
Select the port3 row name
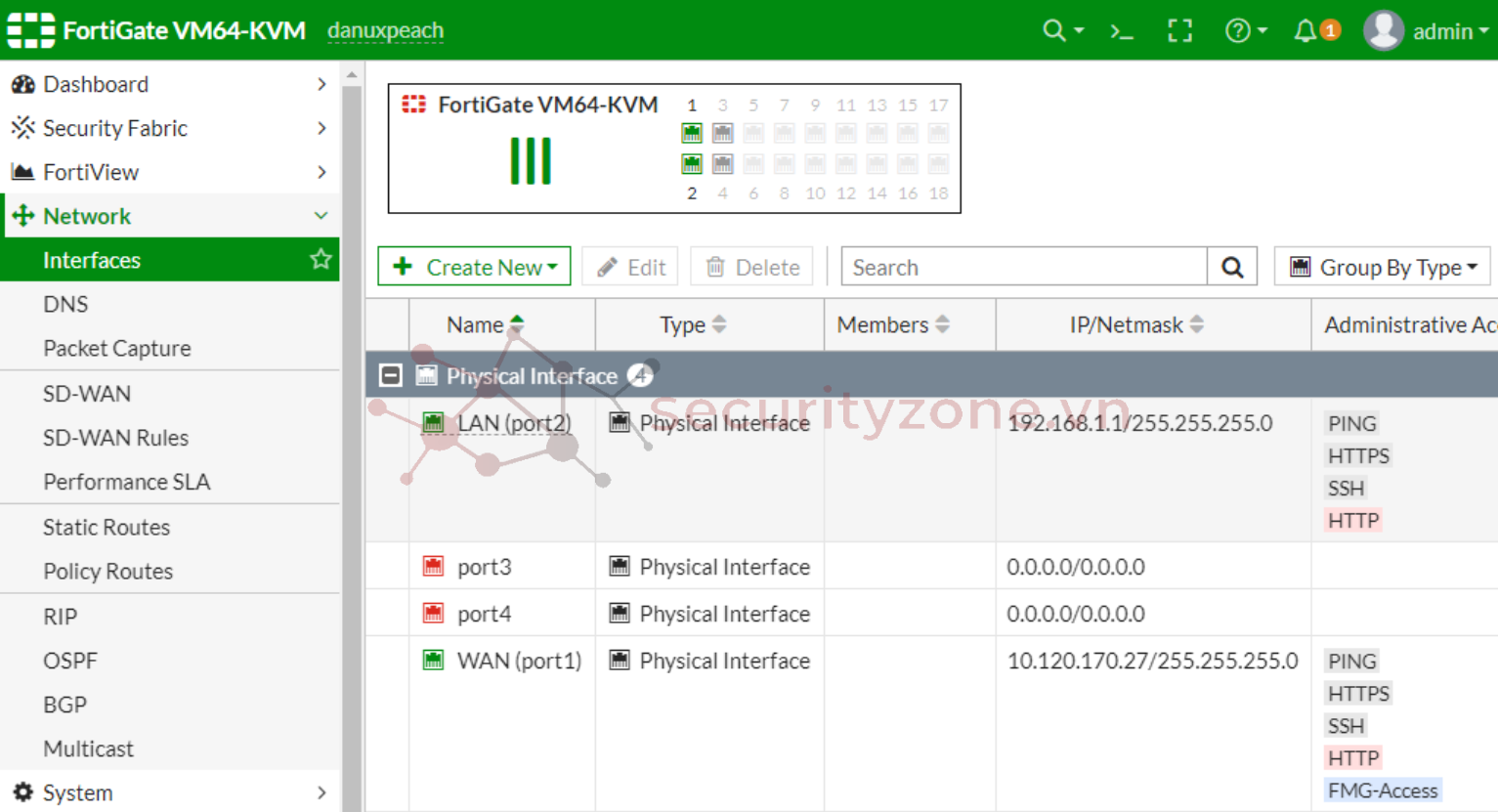coord(485,567)
